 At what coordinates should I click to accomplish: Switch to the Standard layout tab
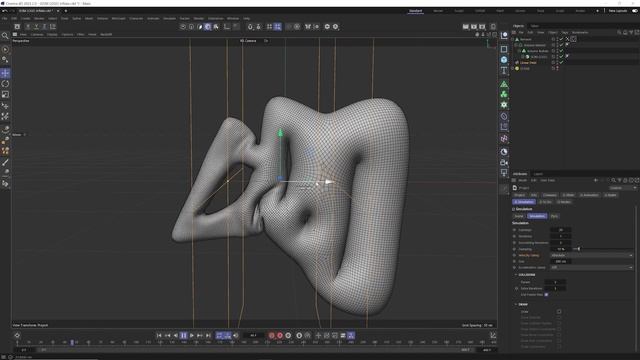[x=416, y=11]
